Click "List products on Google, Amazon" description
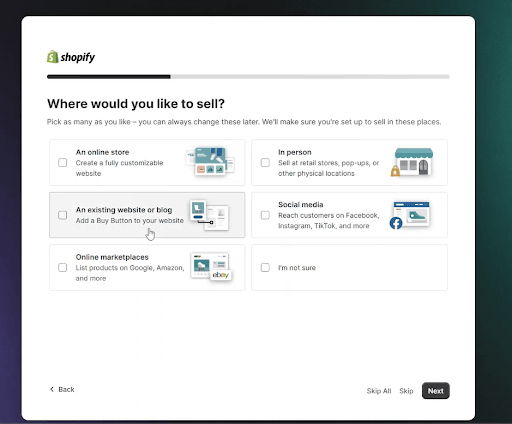 [130, 273]
